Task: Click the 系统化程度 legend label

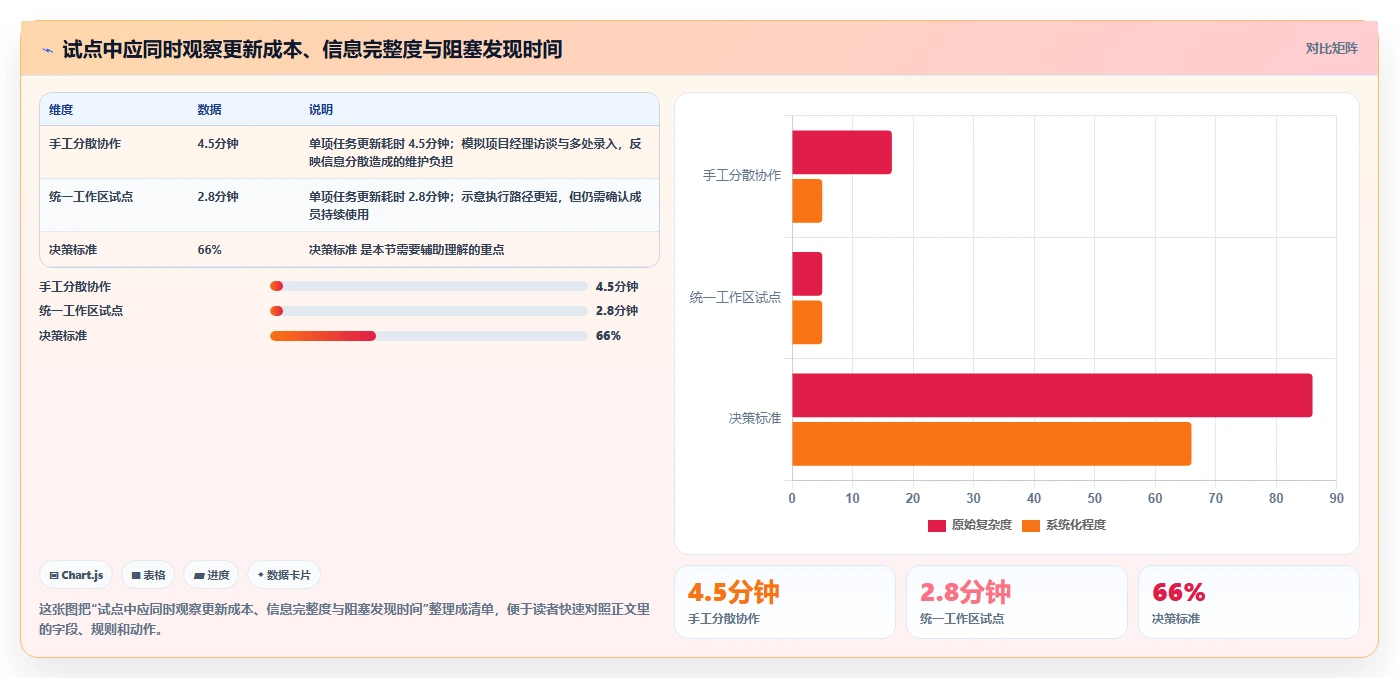Action: point(1075,525)
